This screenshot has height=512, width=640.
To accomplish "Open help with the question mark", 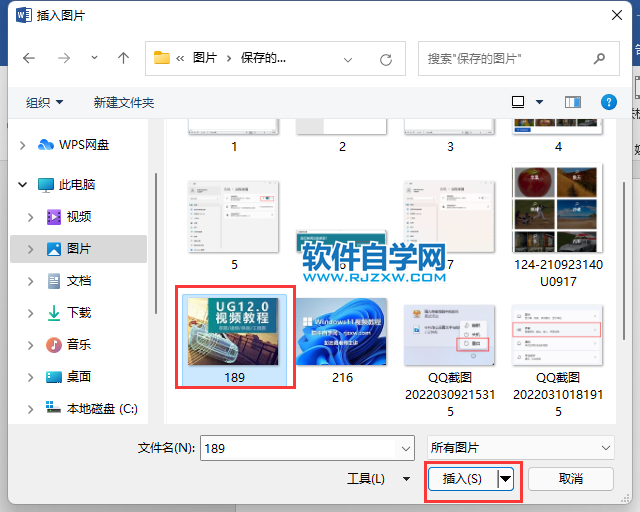I will point(609,102).
